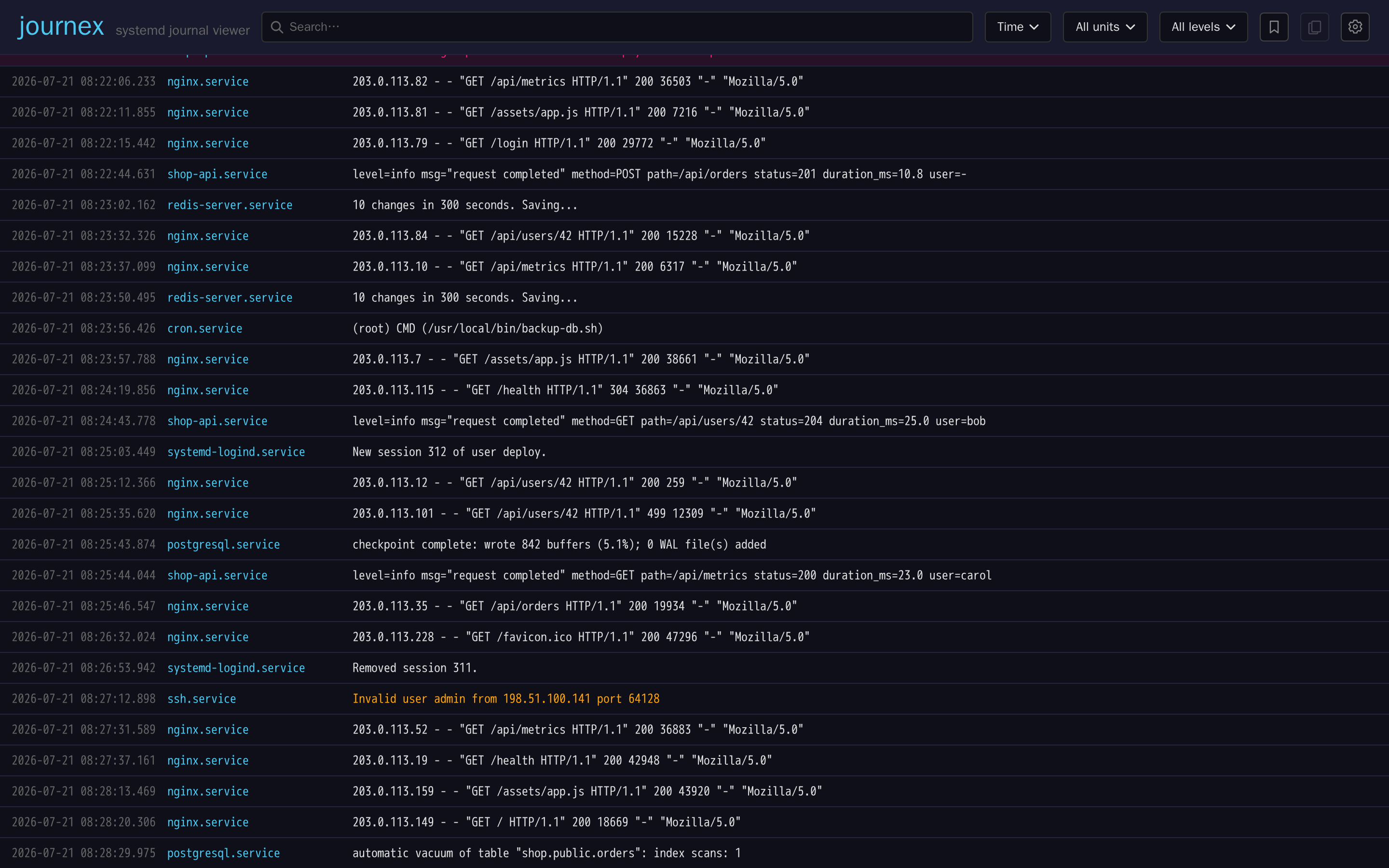Click shop-api.service on user=carol row
The height and width of the screenshot is (868, 1389).
pos(217,575)
